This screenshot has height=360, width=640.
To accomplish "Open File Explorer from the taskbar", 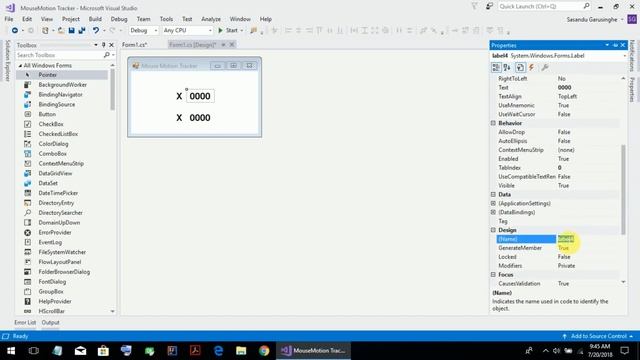I will [241, 351].
